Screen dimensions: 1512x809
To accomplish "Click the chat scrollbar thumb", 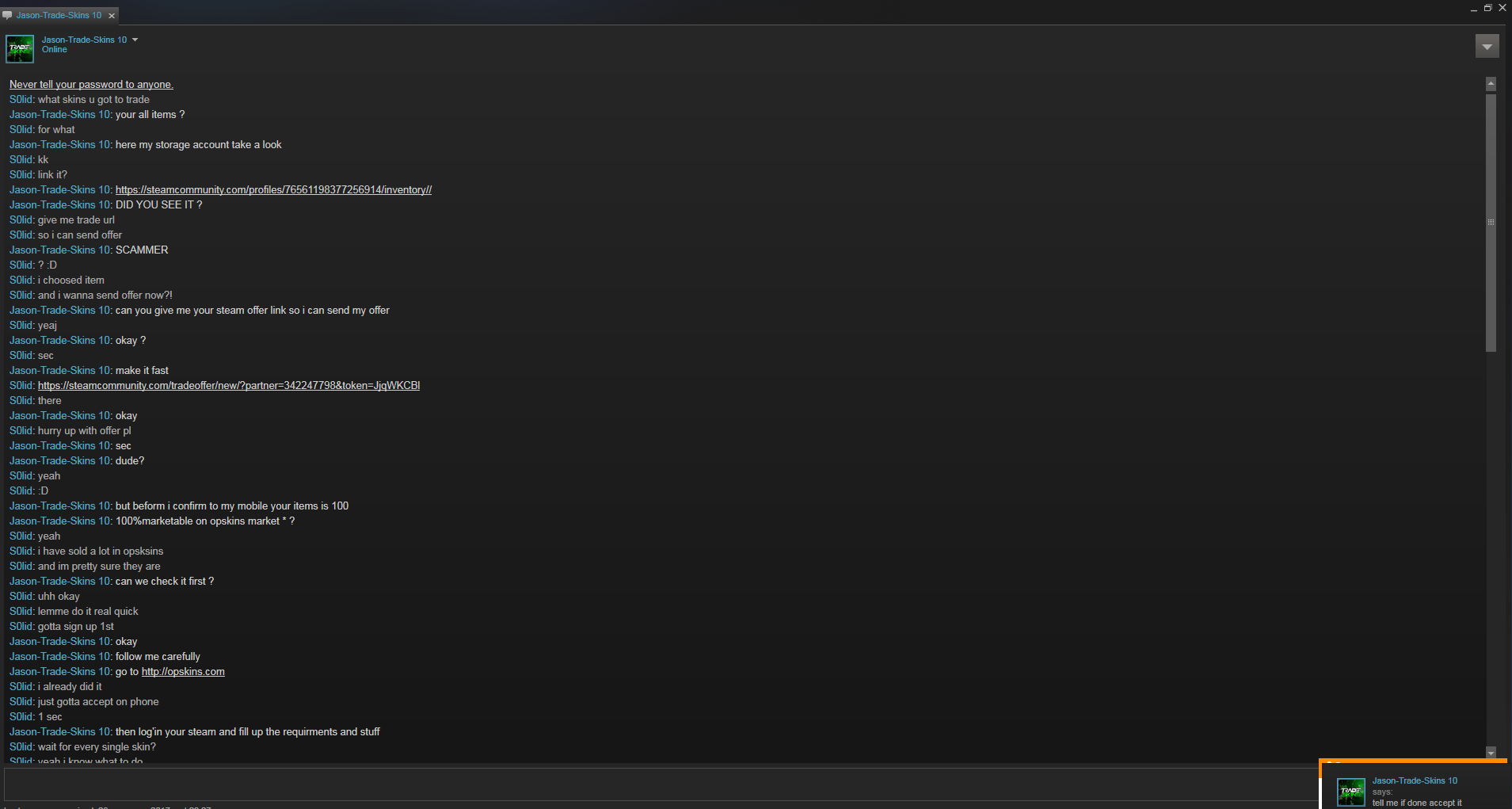I will pyautogui.click(x=1491, y=223).
